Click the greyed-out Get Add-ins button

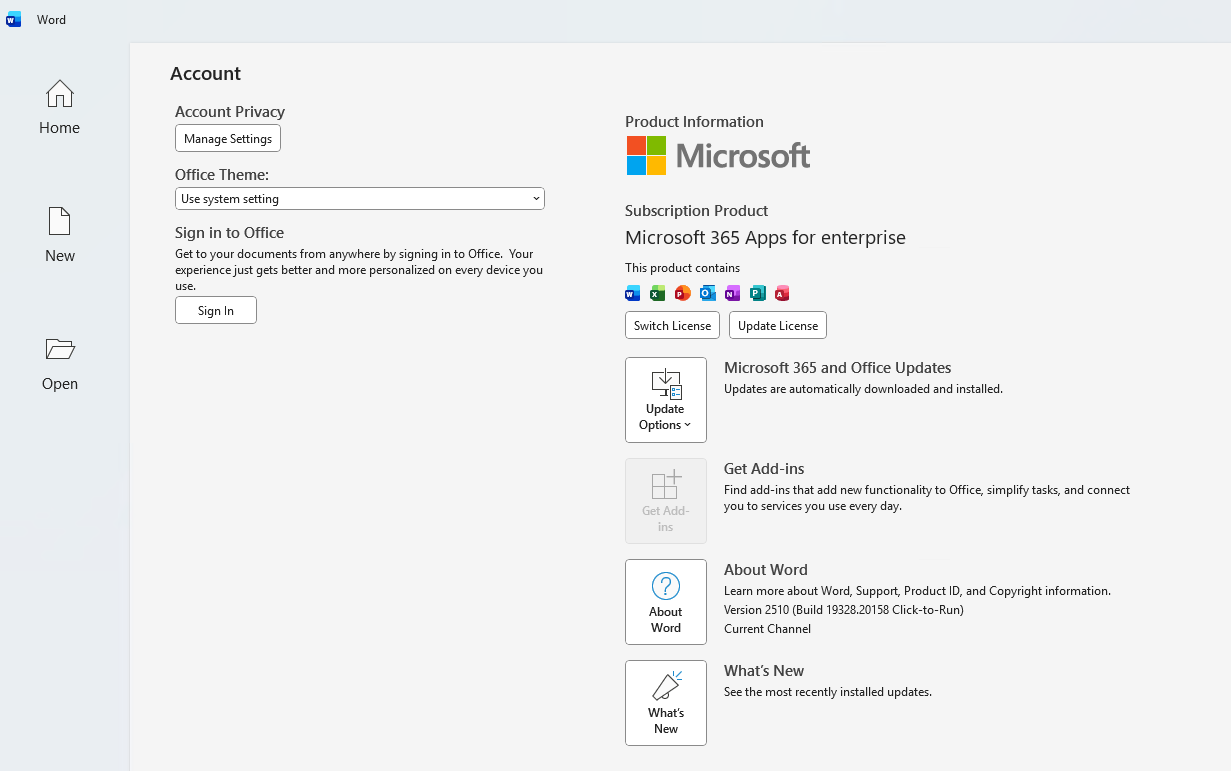click(666, 501)
